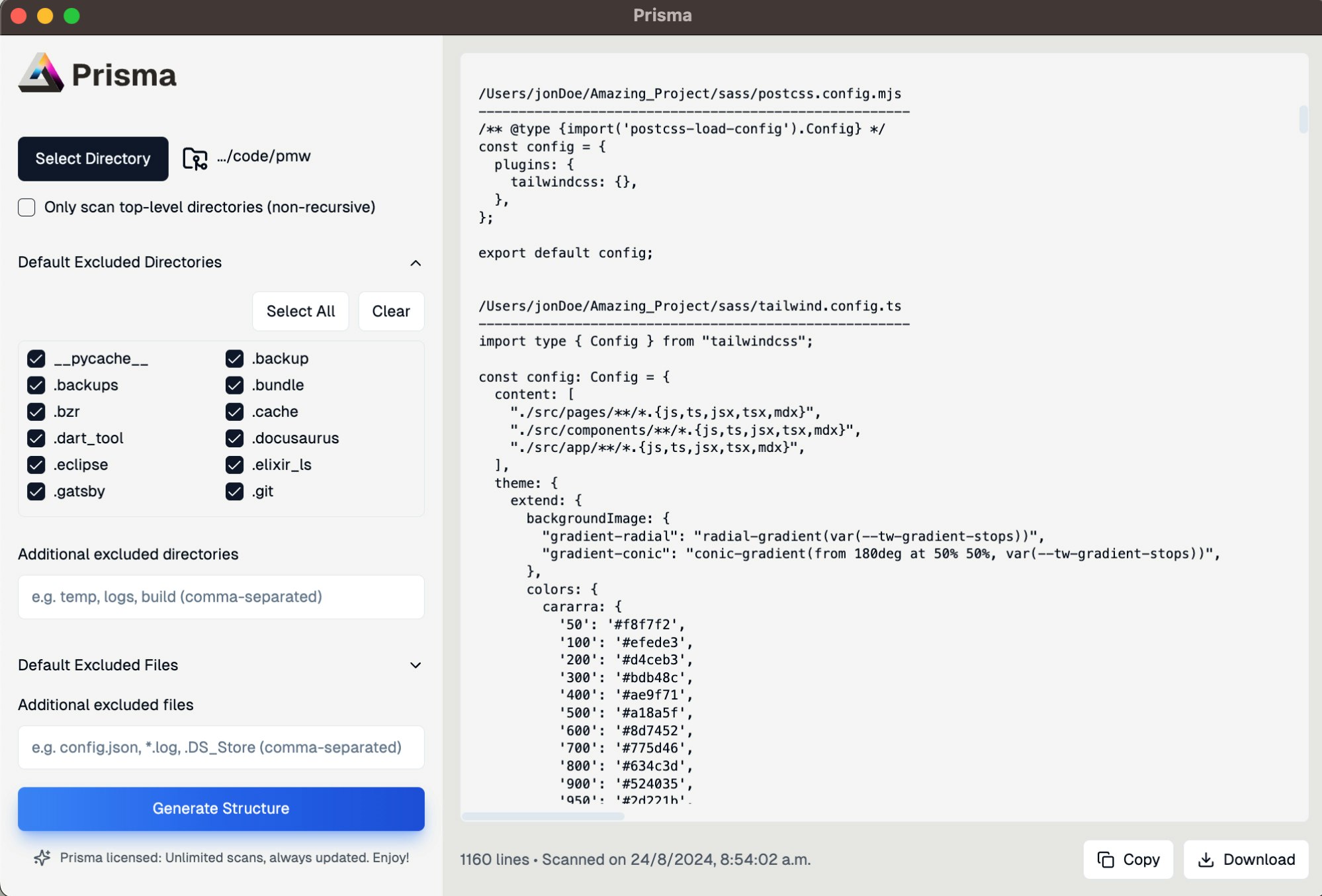Collapse Default Excluded Directories section

pos(415,263)
